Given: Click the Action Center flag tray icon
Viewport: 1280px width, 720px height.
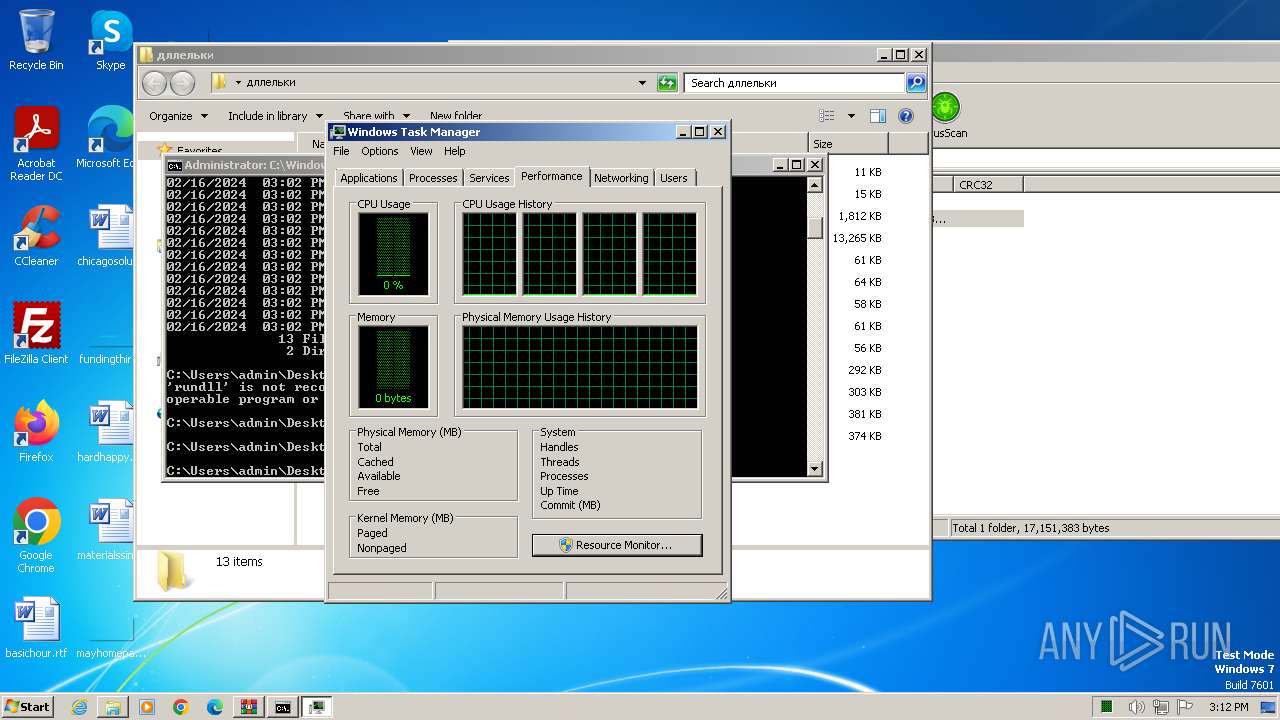Looking at the screenshot, I should pyautogui.click(x=1186, y=707).
